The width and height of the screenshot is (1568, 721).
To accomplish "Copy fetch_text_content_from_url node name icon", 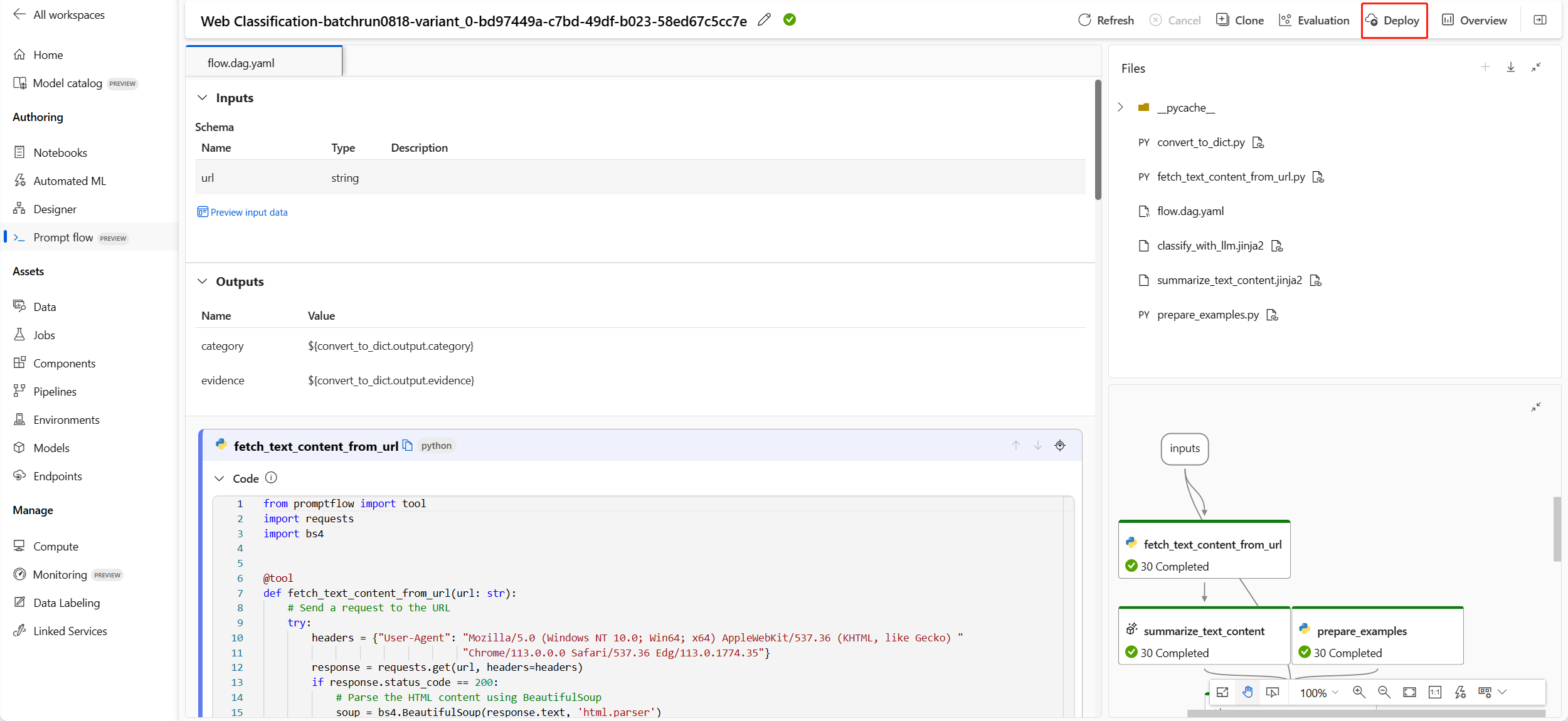I will click(408, 446).
